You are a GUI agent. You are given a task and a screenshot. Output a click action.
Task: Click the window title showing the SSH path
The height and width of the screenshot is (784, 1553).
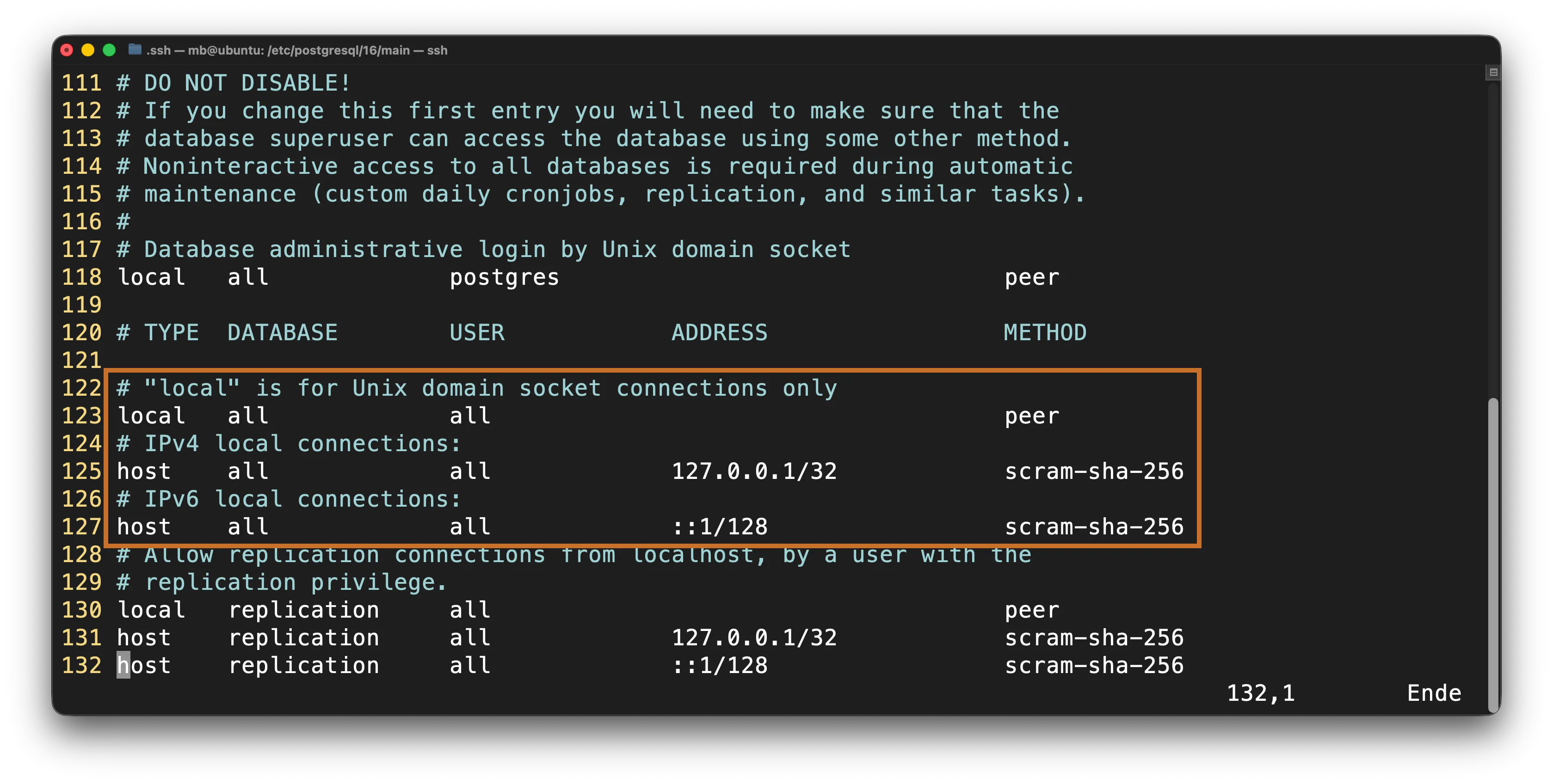pyautogui.click(x=296, y=51)
